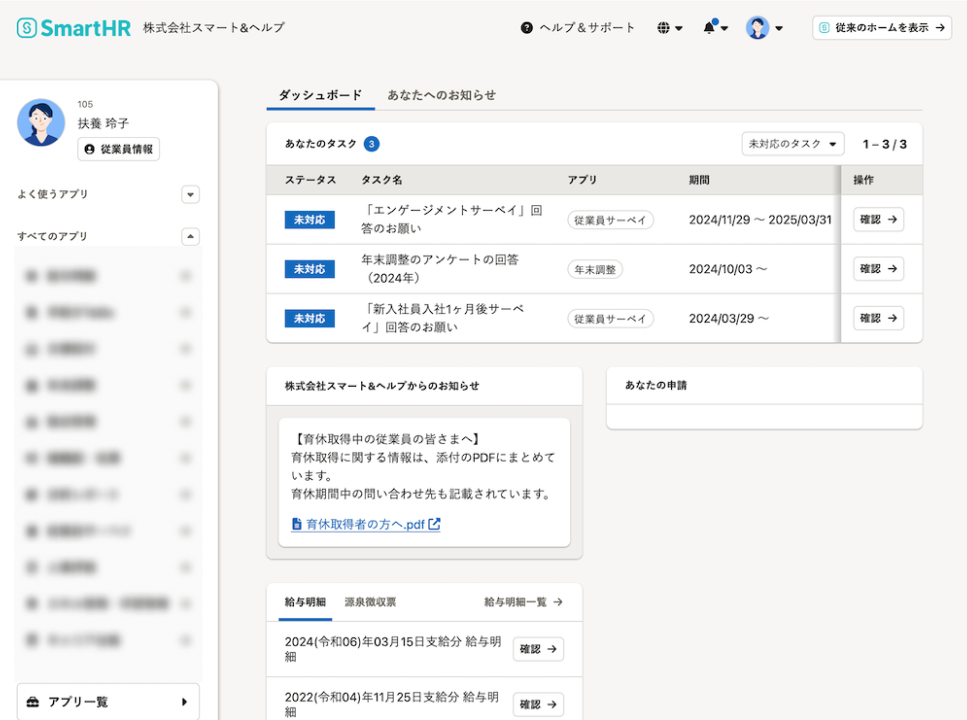This screenshot has height=720, width=967.
Task: Click the ステータス column header
Action: coord(310,180)
